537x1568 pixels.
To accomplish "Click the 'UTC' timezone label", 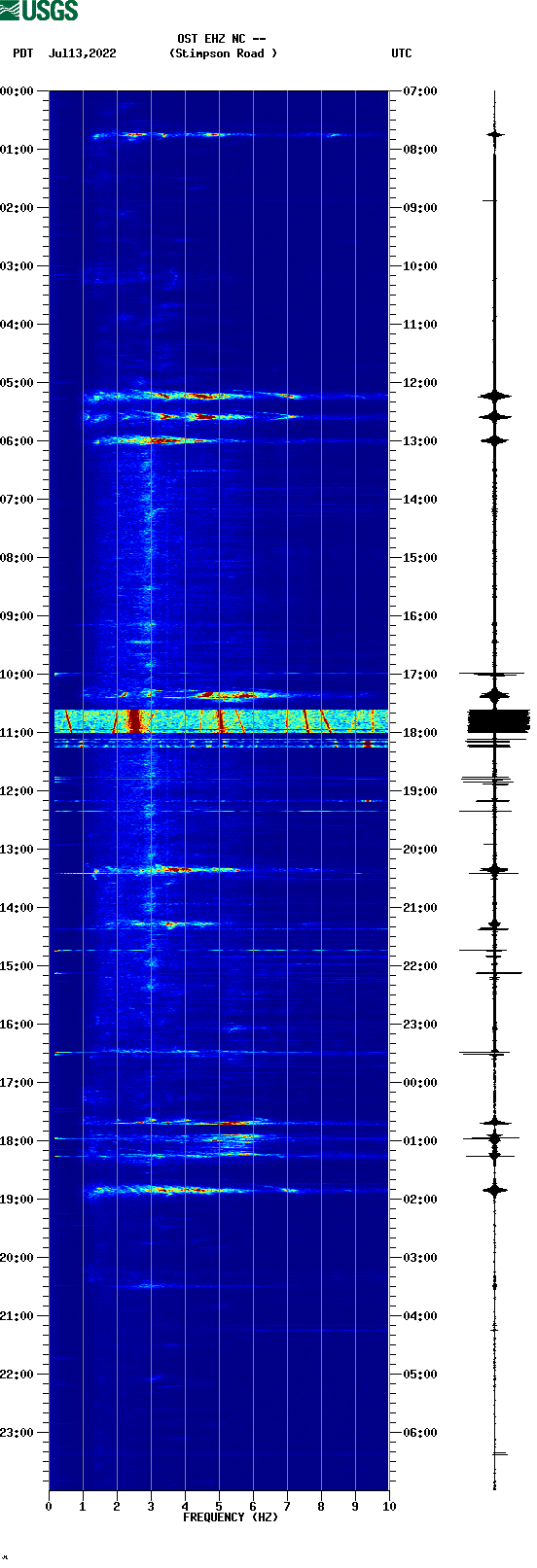I will [x=402, y=53].
